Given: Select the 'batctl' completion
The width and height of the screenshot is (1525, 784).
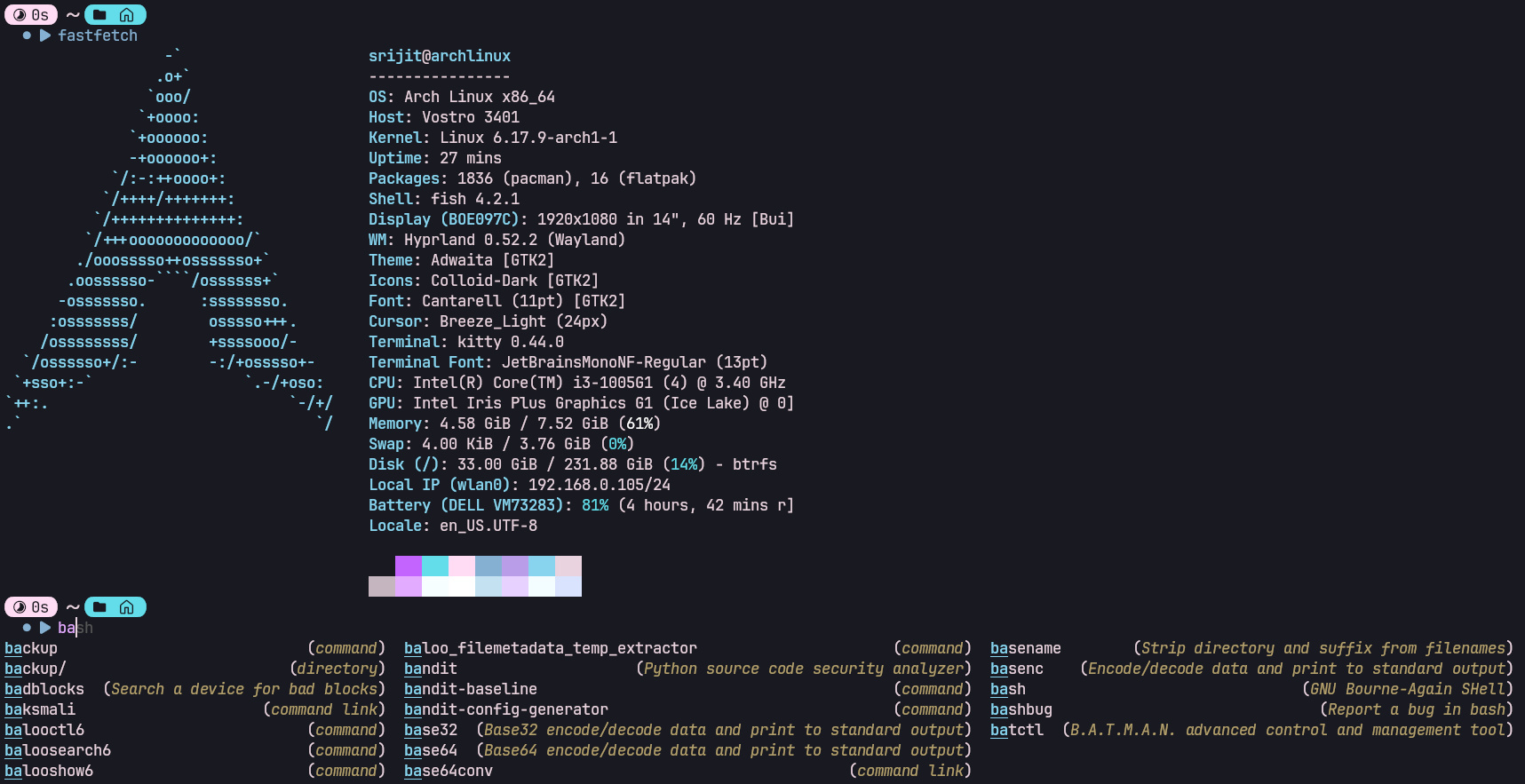Looking at the screenshot, I should point(1251,730).
